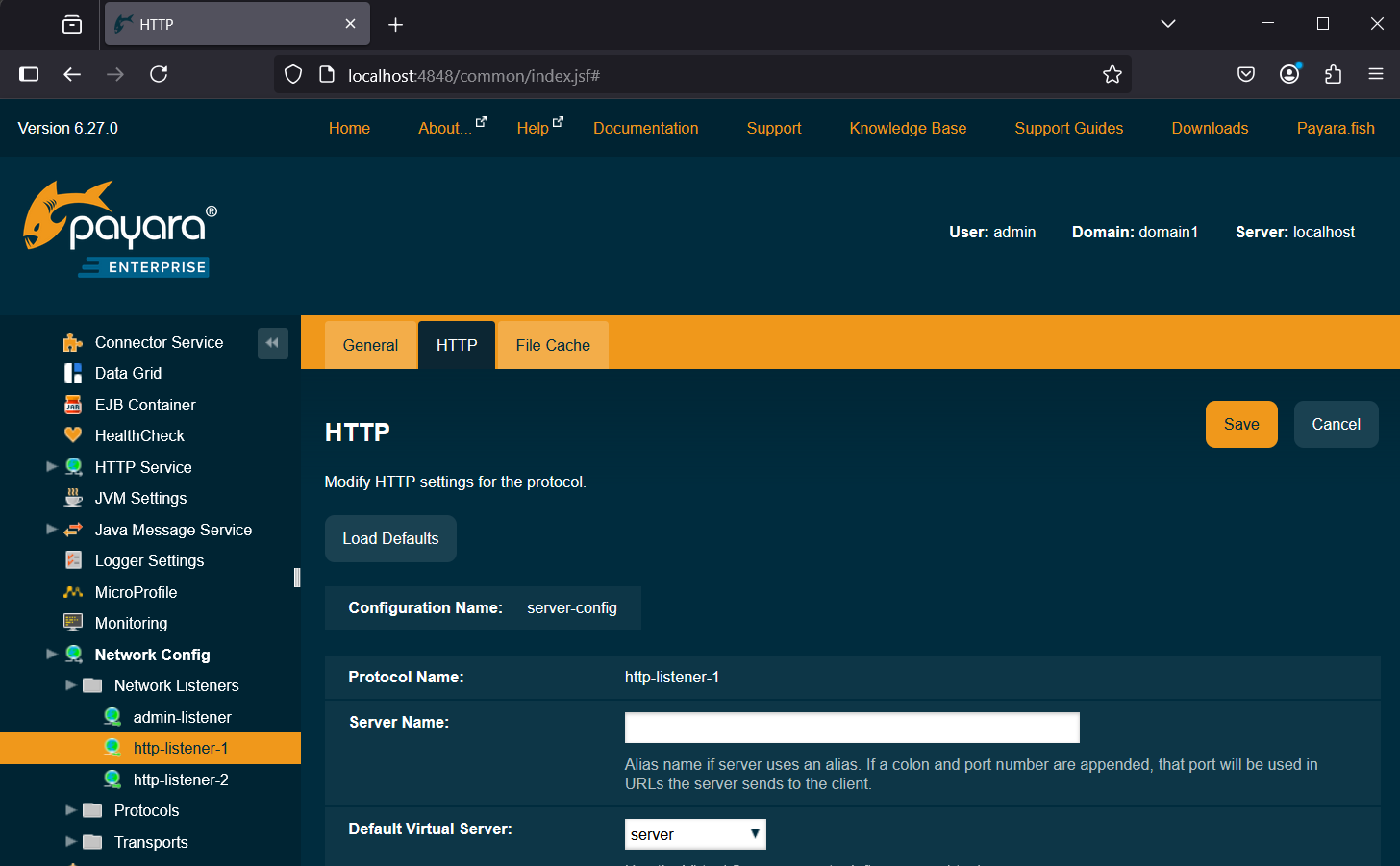Open the Payara.fish link
The width and height of the screenshot is (1400, 866).
point(1336,128)
